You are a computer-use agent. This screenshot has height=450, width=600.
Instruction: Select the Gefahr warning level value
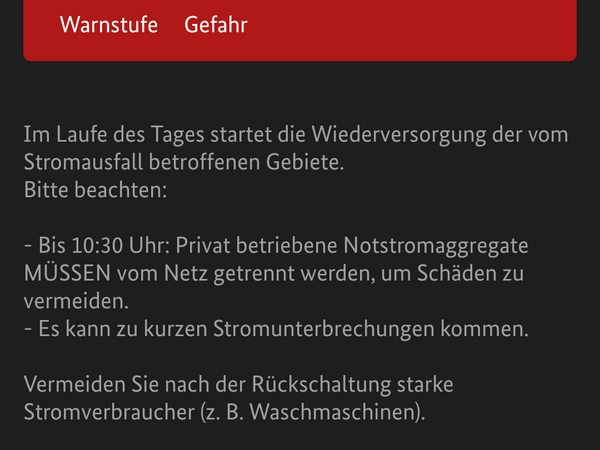pos(216,25)
